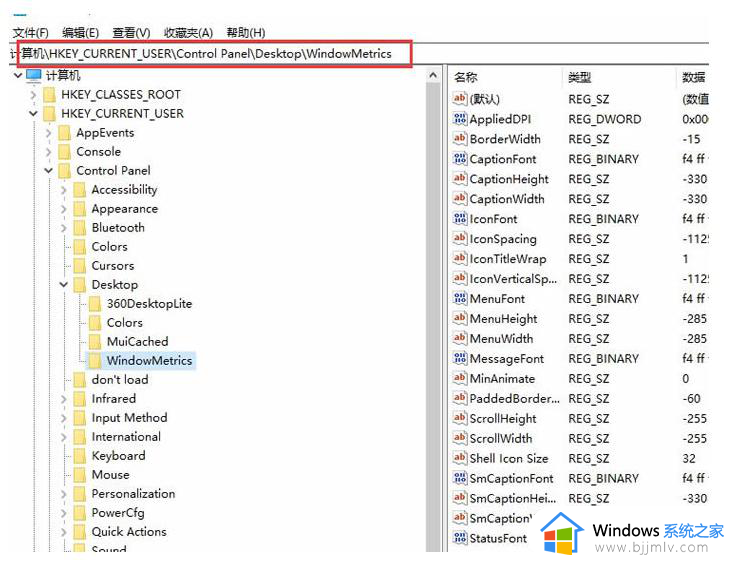Click the CaptionHeight string value icon
This screenshot has width=729, height=561.
click(460, 178)
